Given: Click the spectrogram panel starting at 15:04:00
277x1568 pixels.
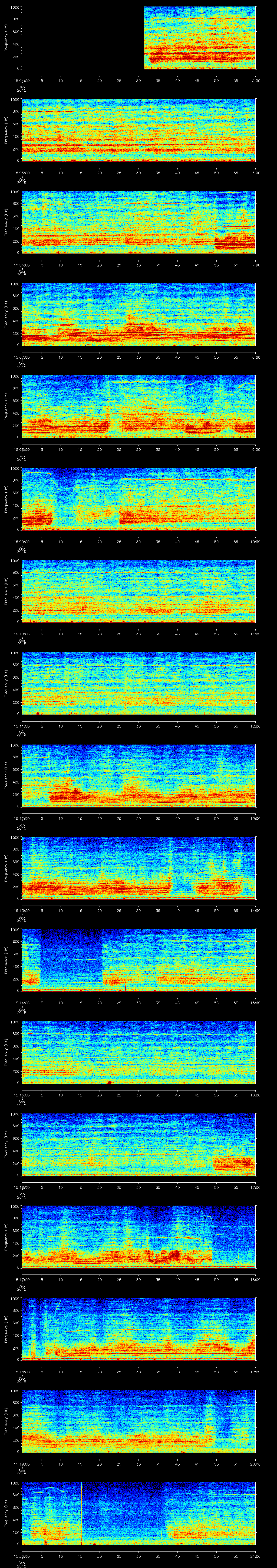Looking at the screenshot, I should (139, 38).
